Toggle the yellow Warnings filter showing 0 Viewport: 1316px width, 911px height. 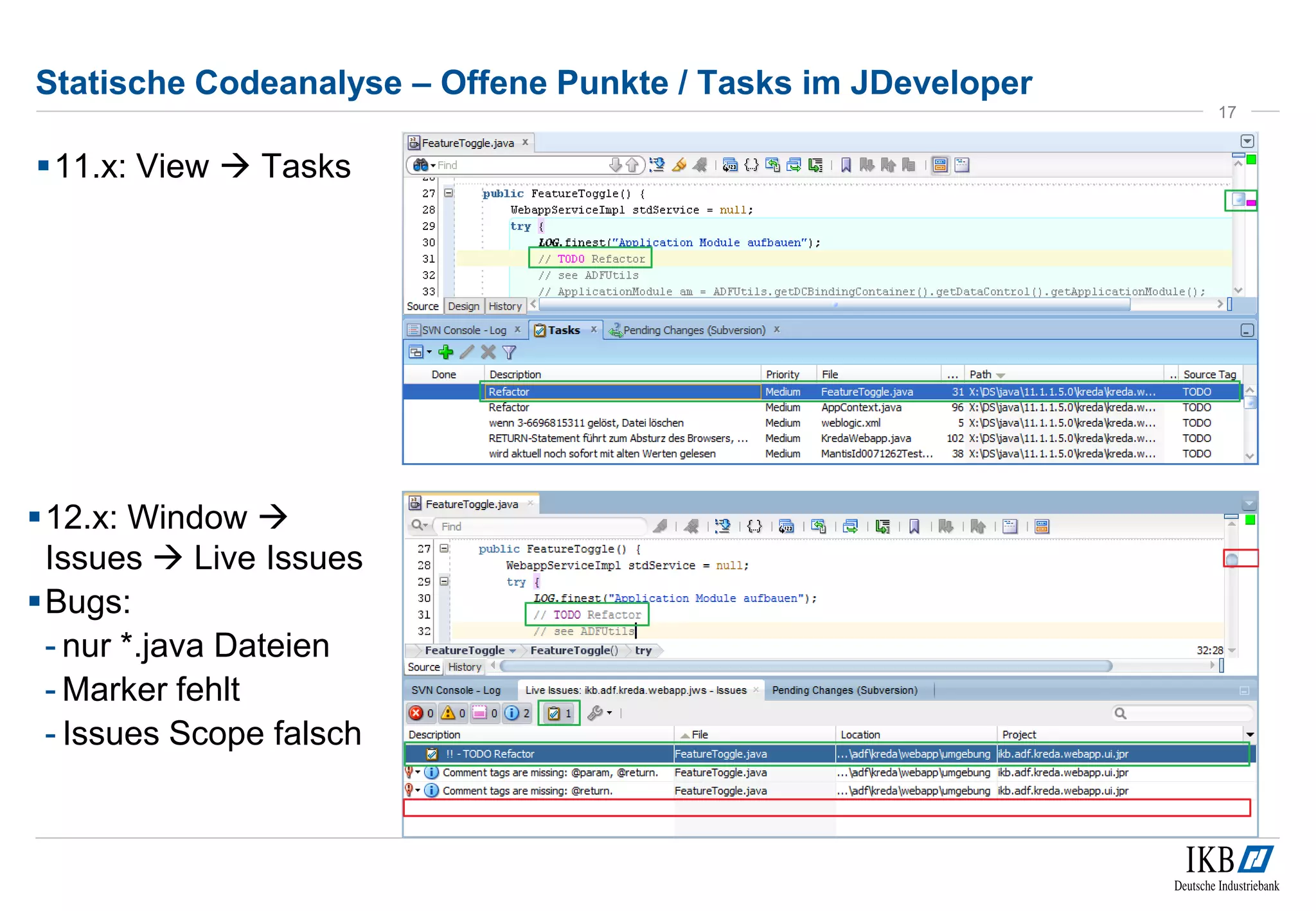(454, 713)
